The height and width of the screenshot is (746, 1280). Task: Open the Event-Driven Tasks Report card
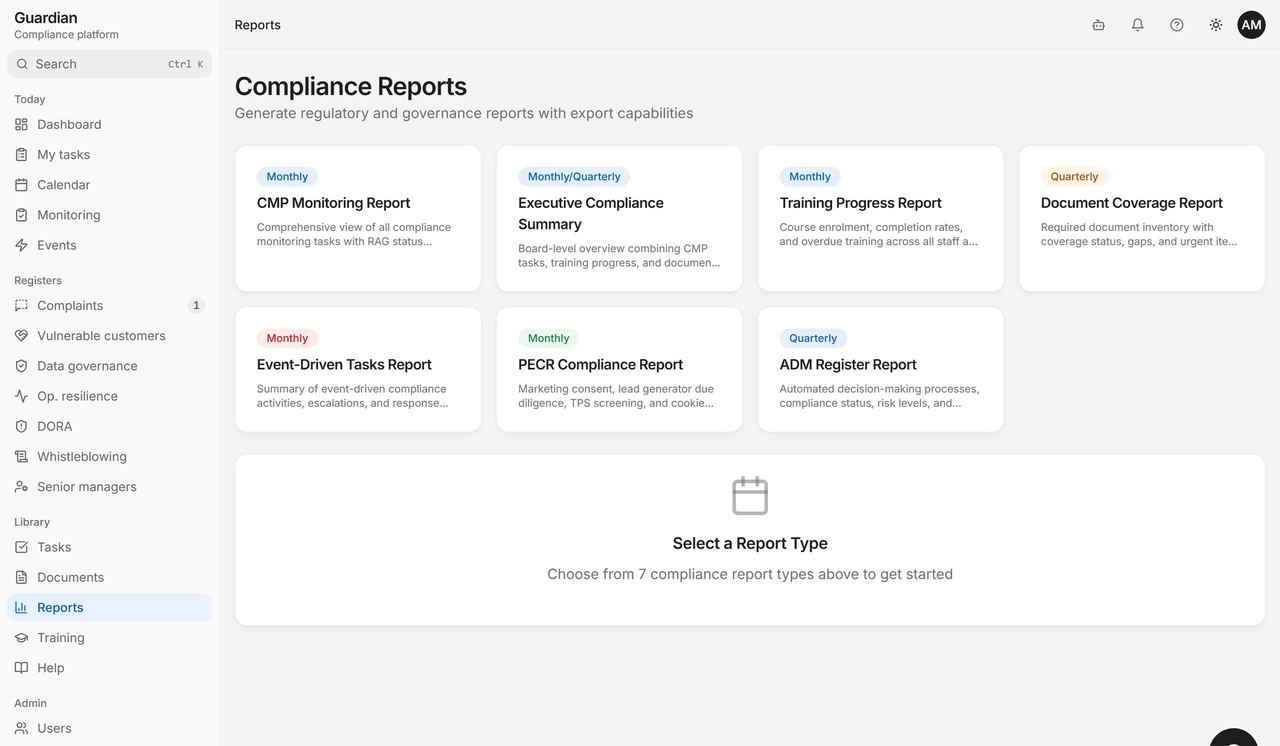pyautogui.click(x=358, y=369)
